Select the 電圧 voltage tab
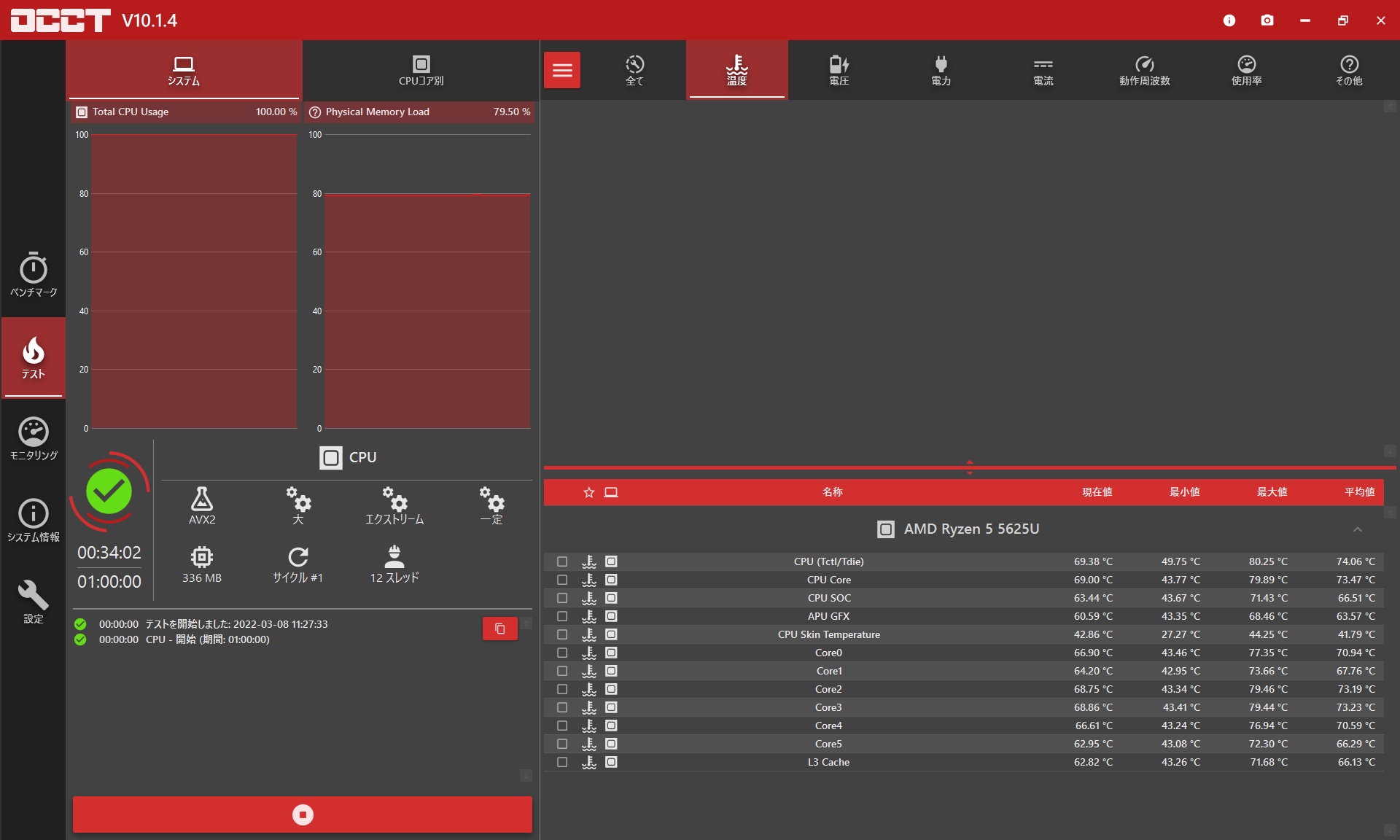 pyautogui.click(x=839, y=70)
